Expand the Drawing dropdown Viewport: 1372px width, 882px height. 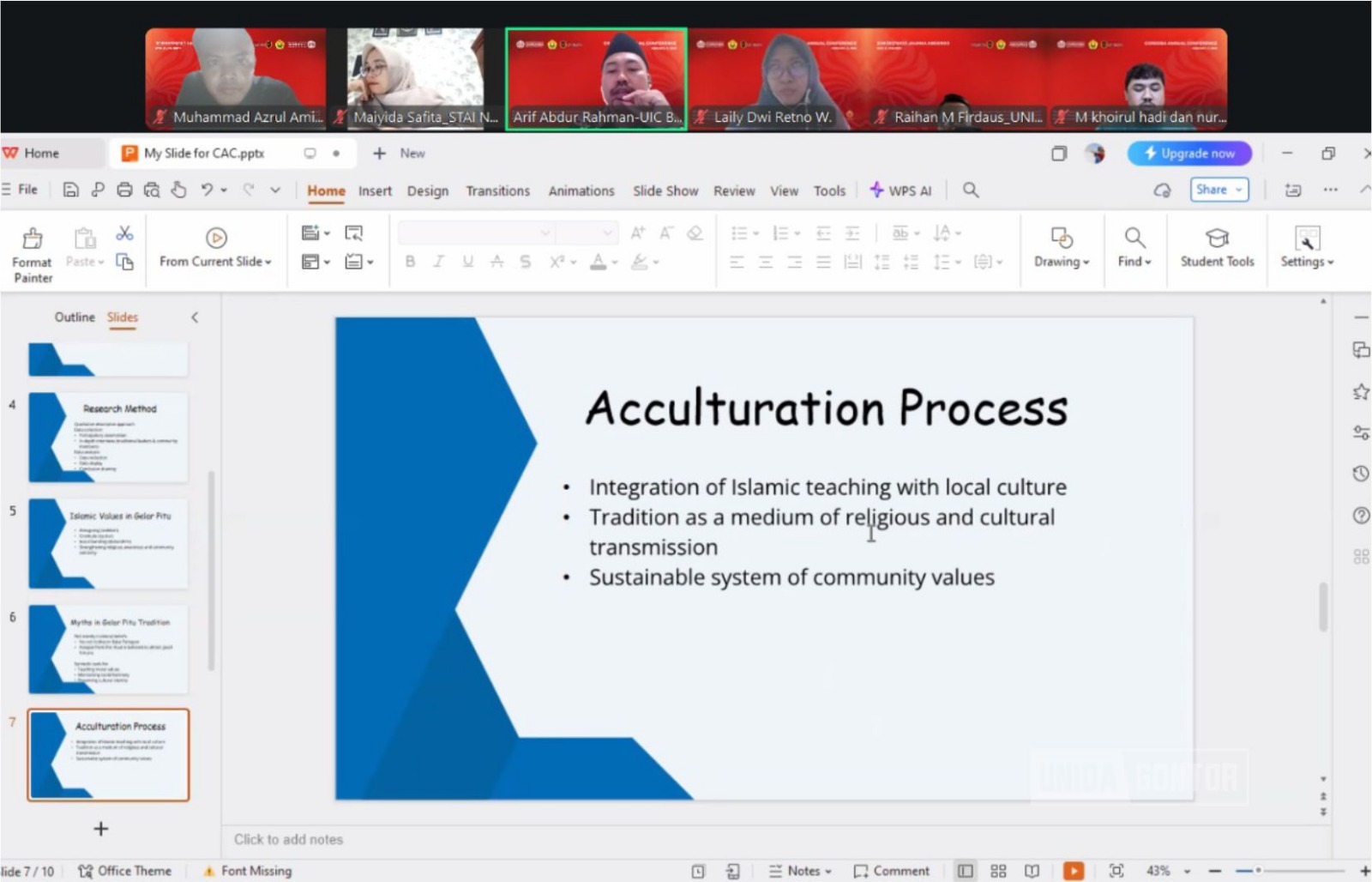[1061, 247]
